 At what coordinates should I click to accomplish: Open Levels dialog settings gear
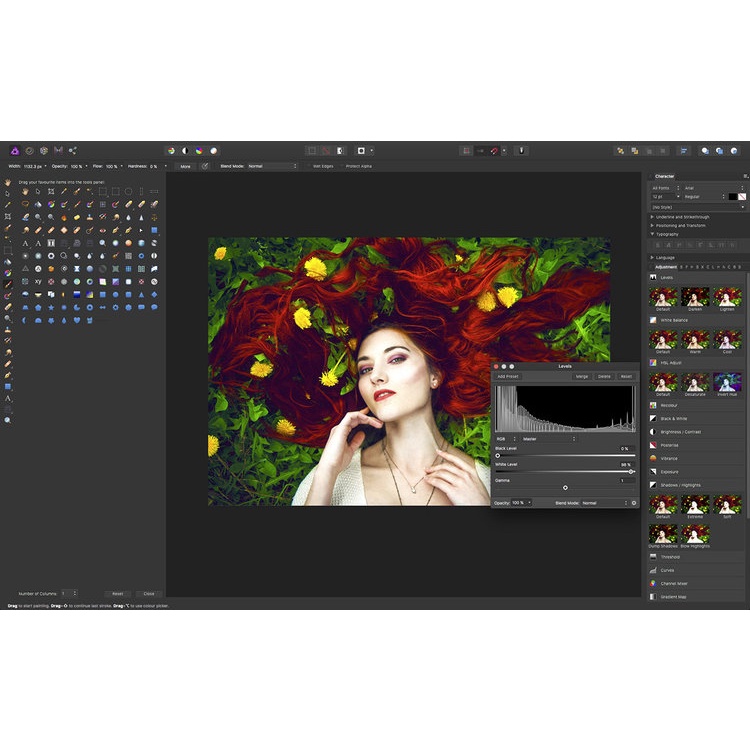pyautogui.click(x=634, y=503)
